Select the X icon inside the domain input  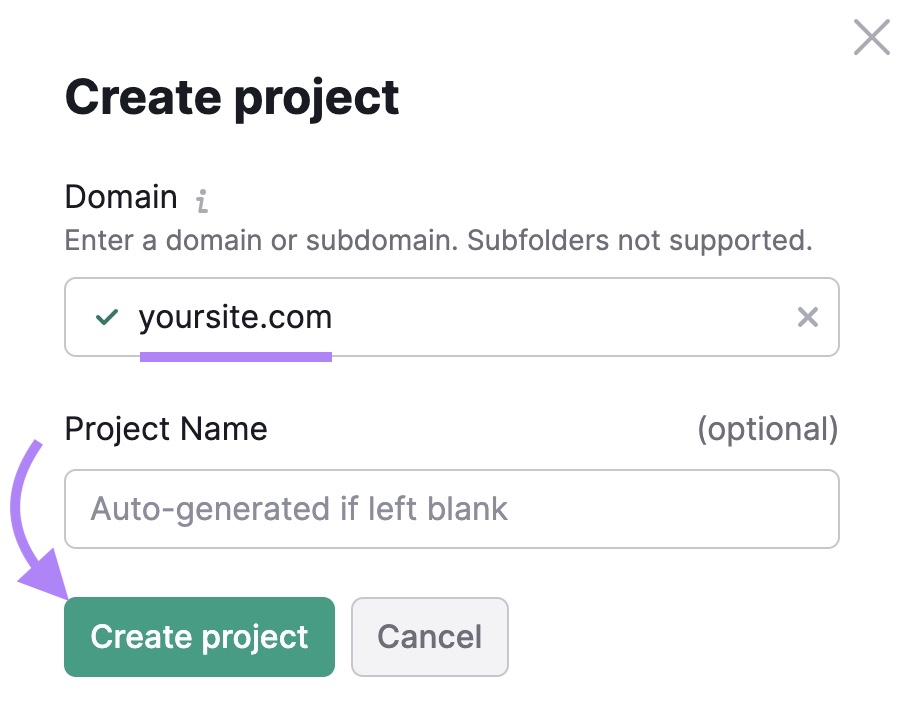(x=807, y=317)
